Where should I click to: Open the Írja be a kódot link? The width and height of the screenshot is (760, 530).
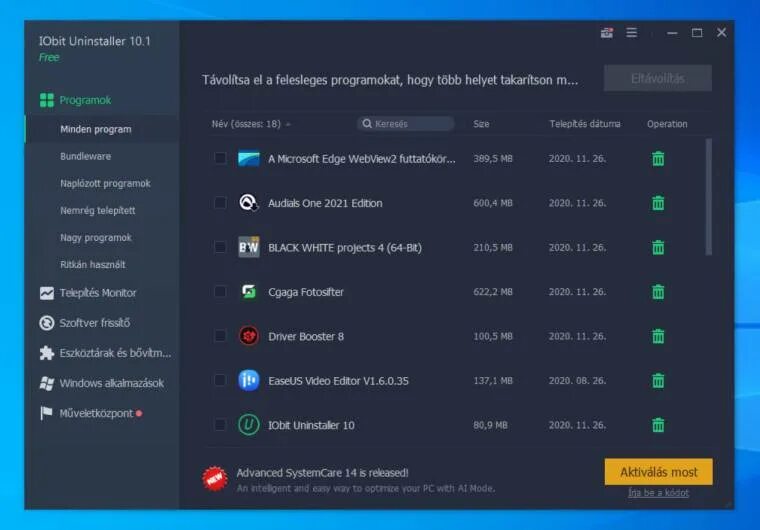click(x=658, y=493)
